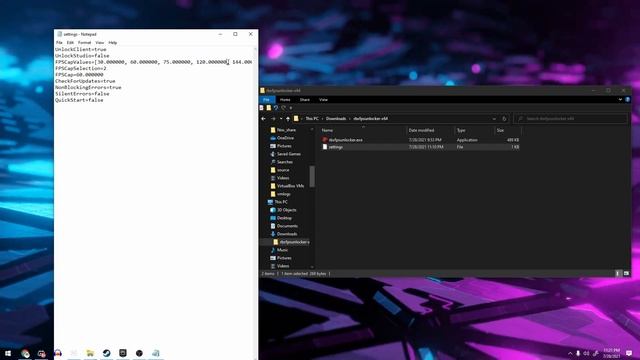Open the View ribbon tab in Explorer
Screen dimensions: 640x360
tap(323, 100)
